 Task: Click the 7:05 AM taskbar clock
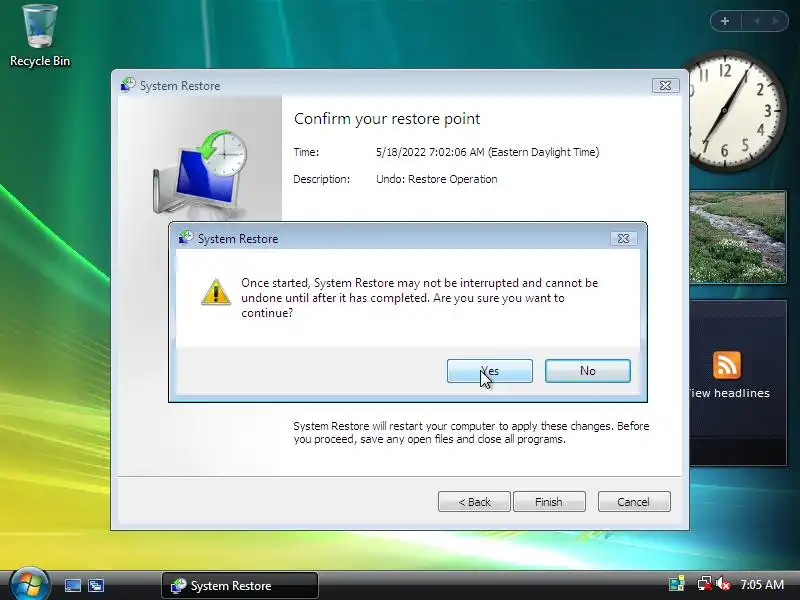[x=762, y=584]
